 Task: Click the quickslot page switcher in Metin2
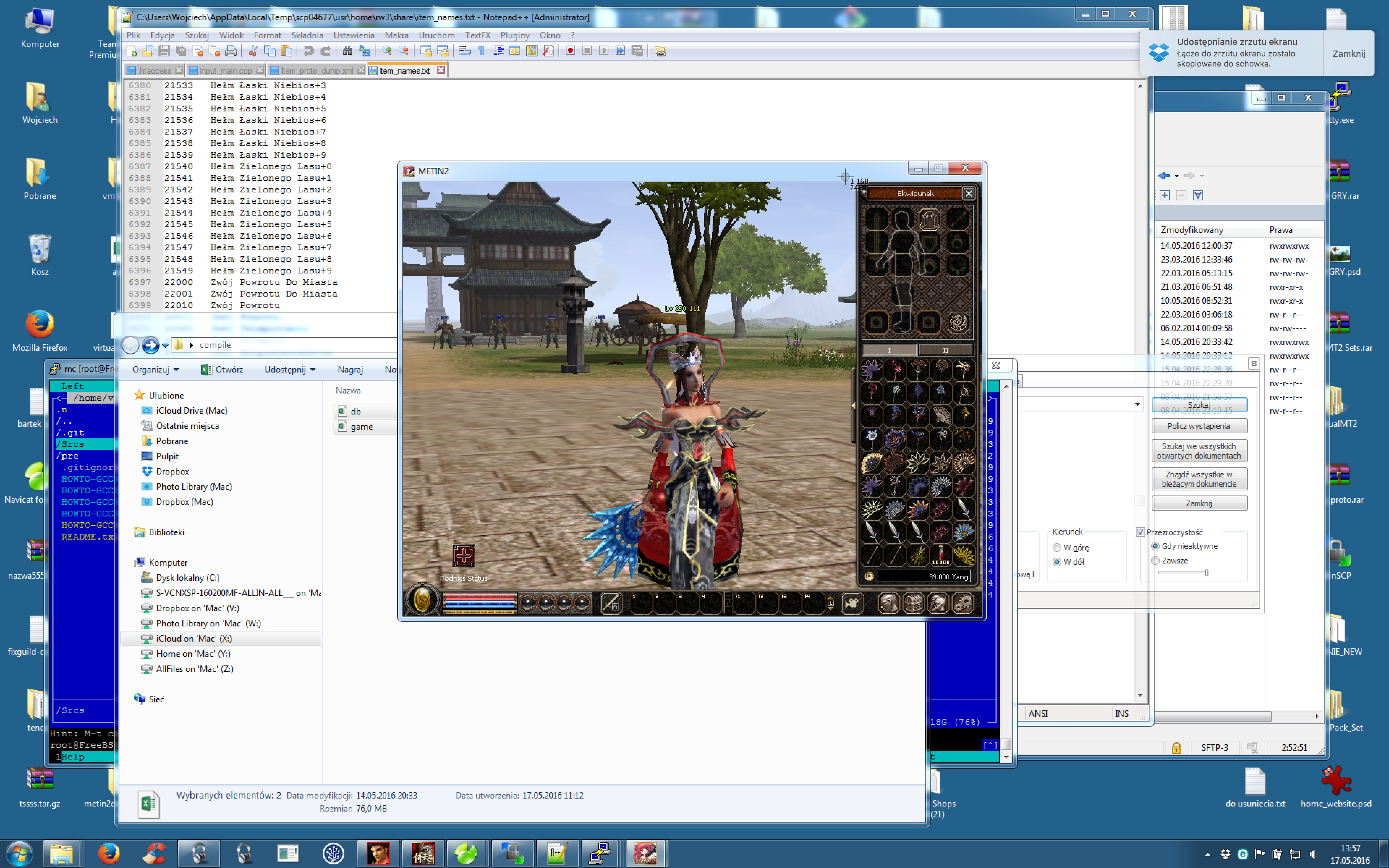coord(831,603)
